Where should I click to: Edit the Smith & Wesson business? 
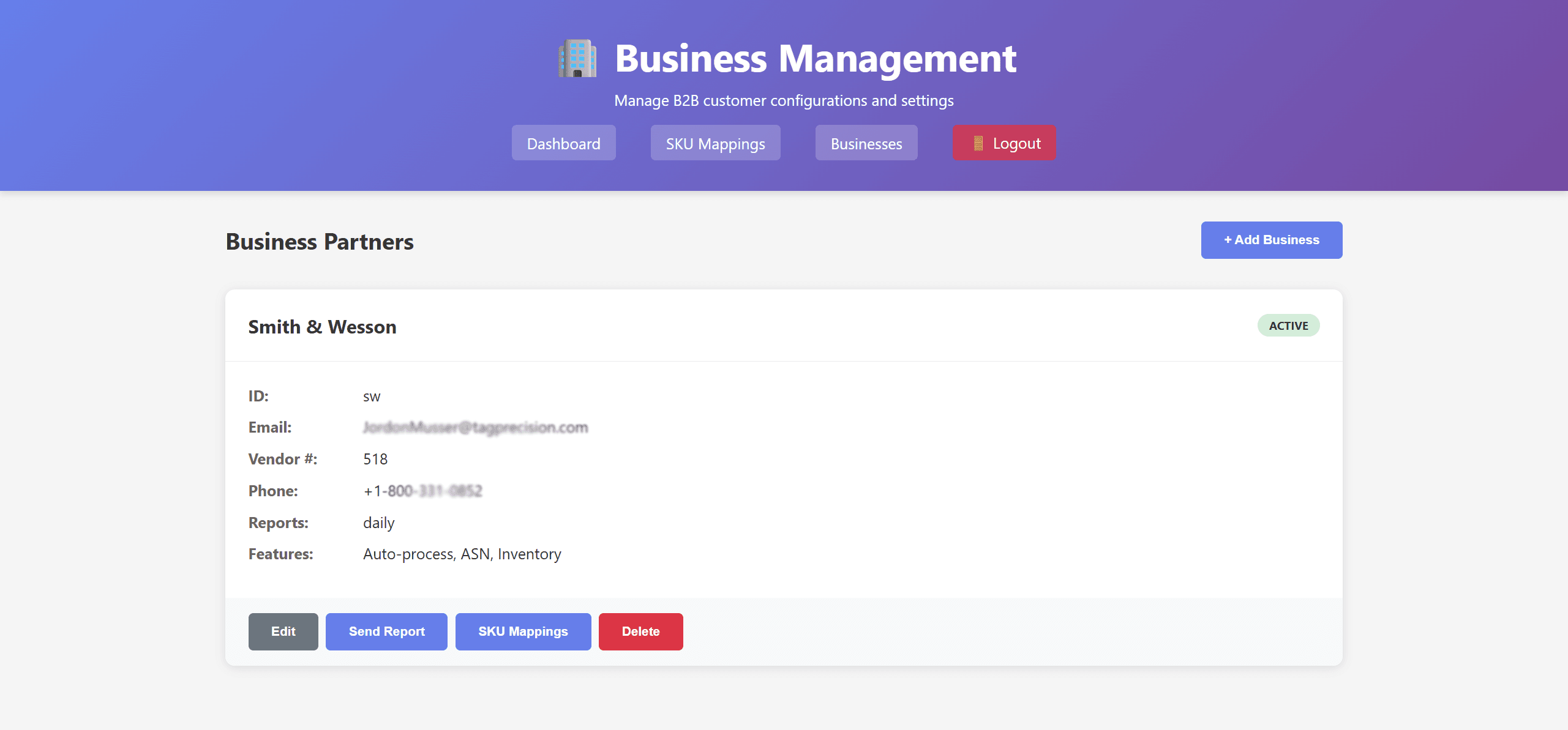283,631
